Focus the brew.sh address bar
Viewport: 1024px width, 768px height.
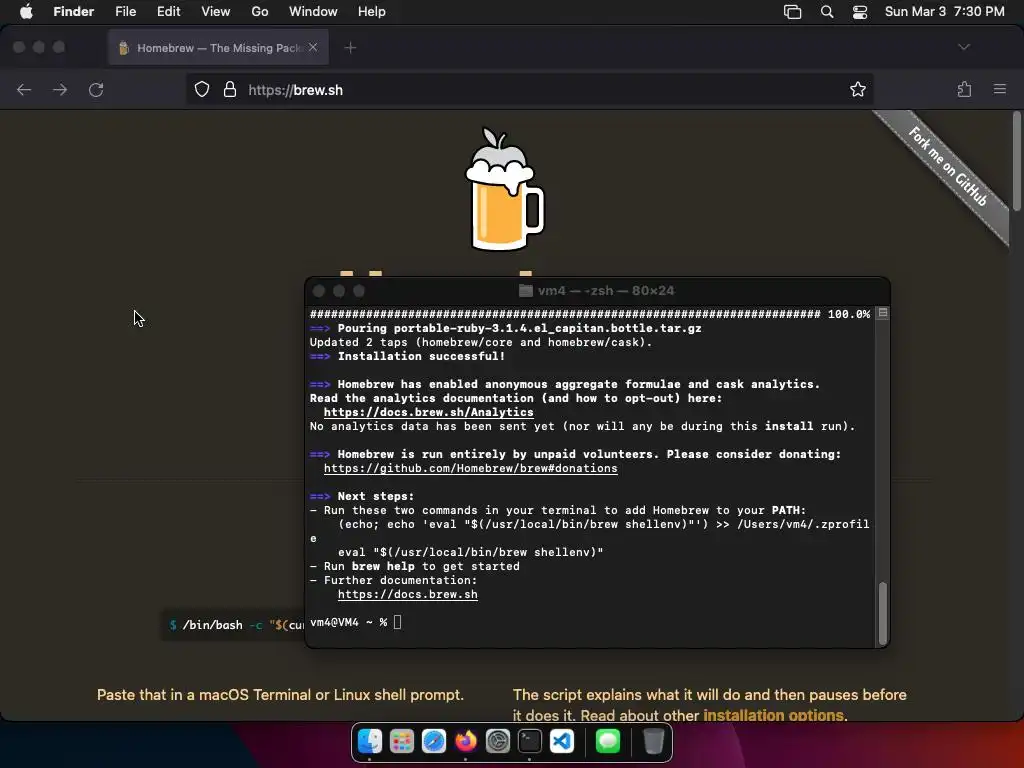[530, 89]
